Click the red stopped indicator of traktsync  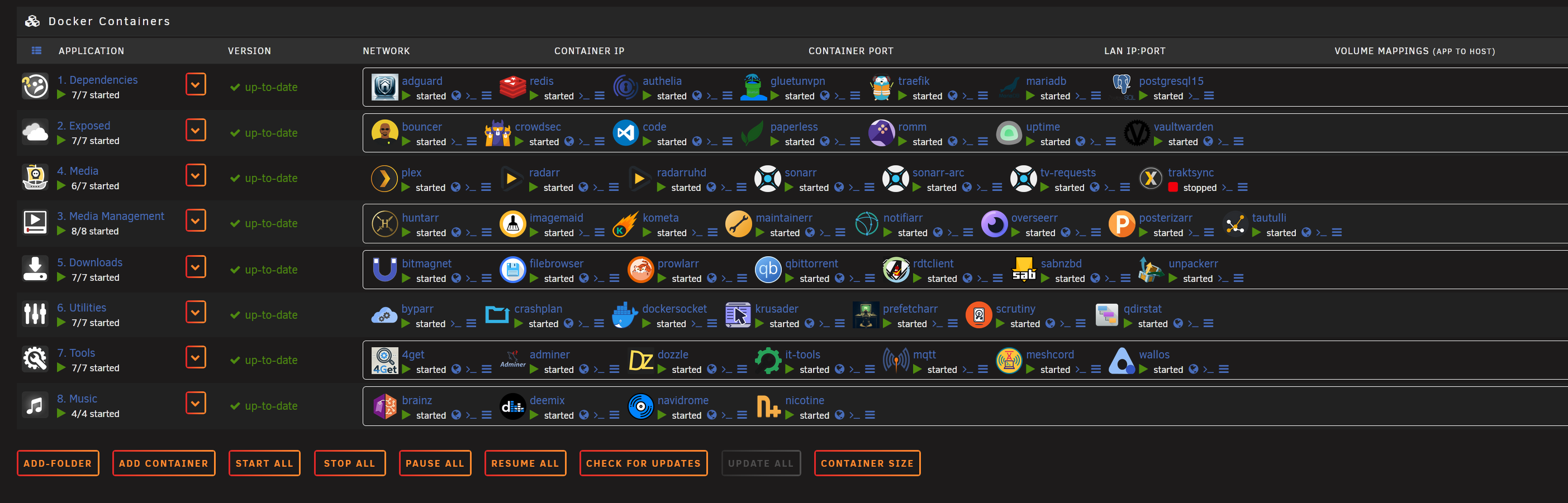pyautogui.click(x=1173, y=188)
